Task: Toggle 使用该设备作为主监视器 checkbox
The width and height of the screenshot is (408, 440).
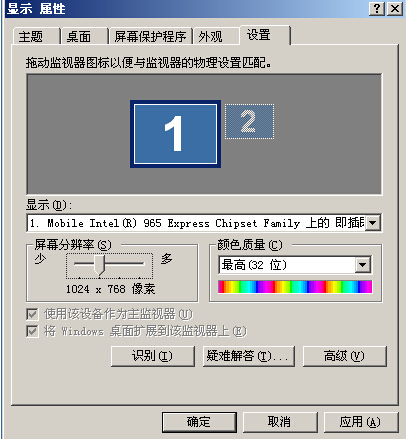Action: [x=32, y=314]
